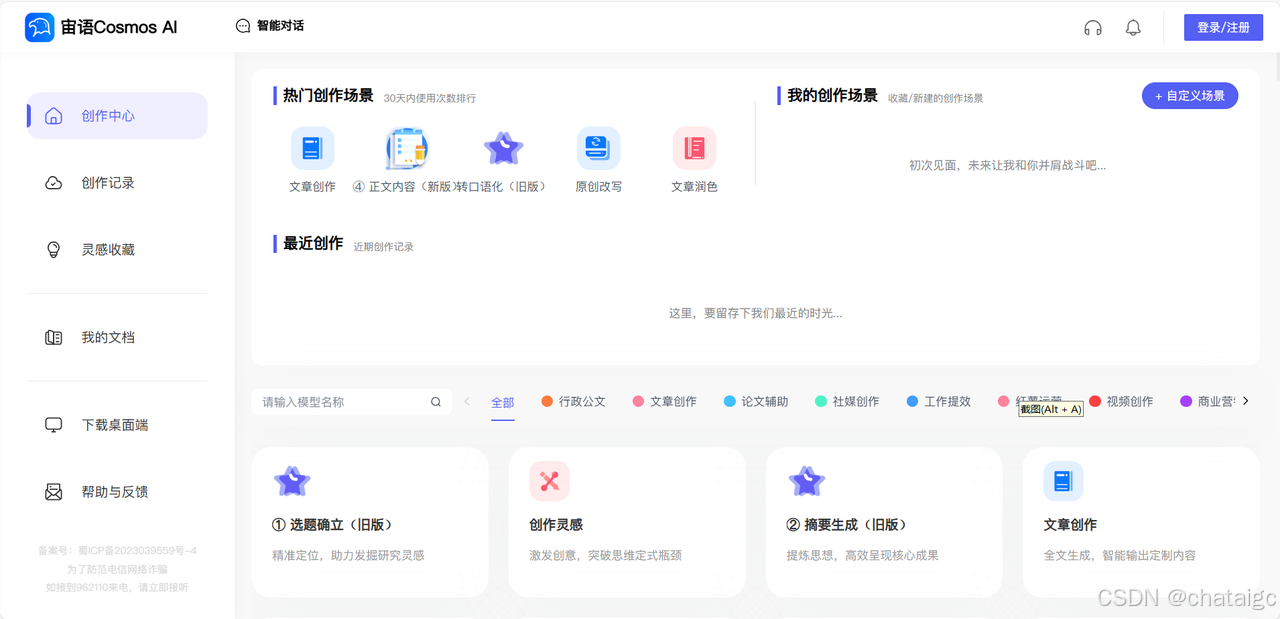The height and width of the screenshot is (619, 1280).
Task: Click the 我的文档 book icon in sidebar
Action: tap(54, 338)
